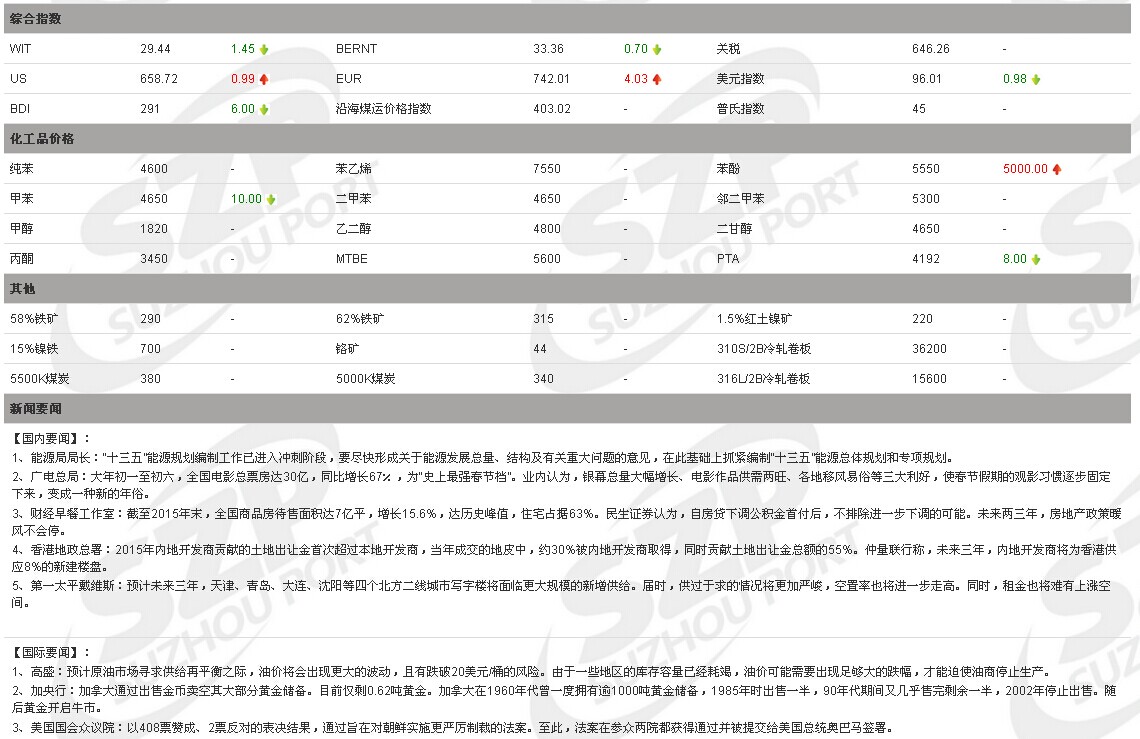Click the 纯苯 price 4600
The height and width of the screenshot is (739, 1140).
[x=153, y=169]
